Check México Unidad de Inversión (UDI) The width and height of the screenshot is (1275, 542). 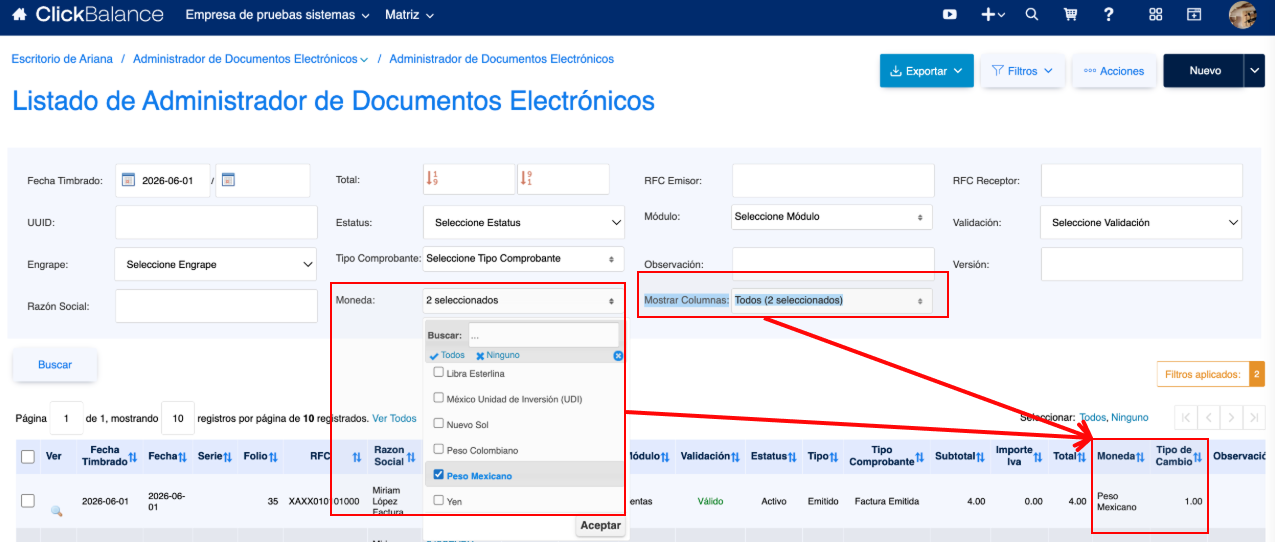click(x=438, y=397)
